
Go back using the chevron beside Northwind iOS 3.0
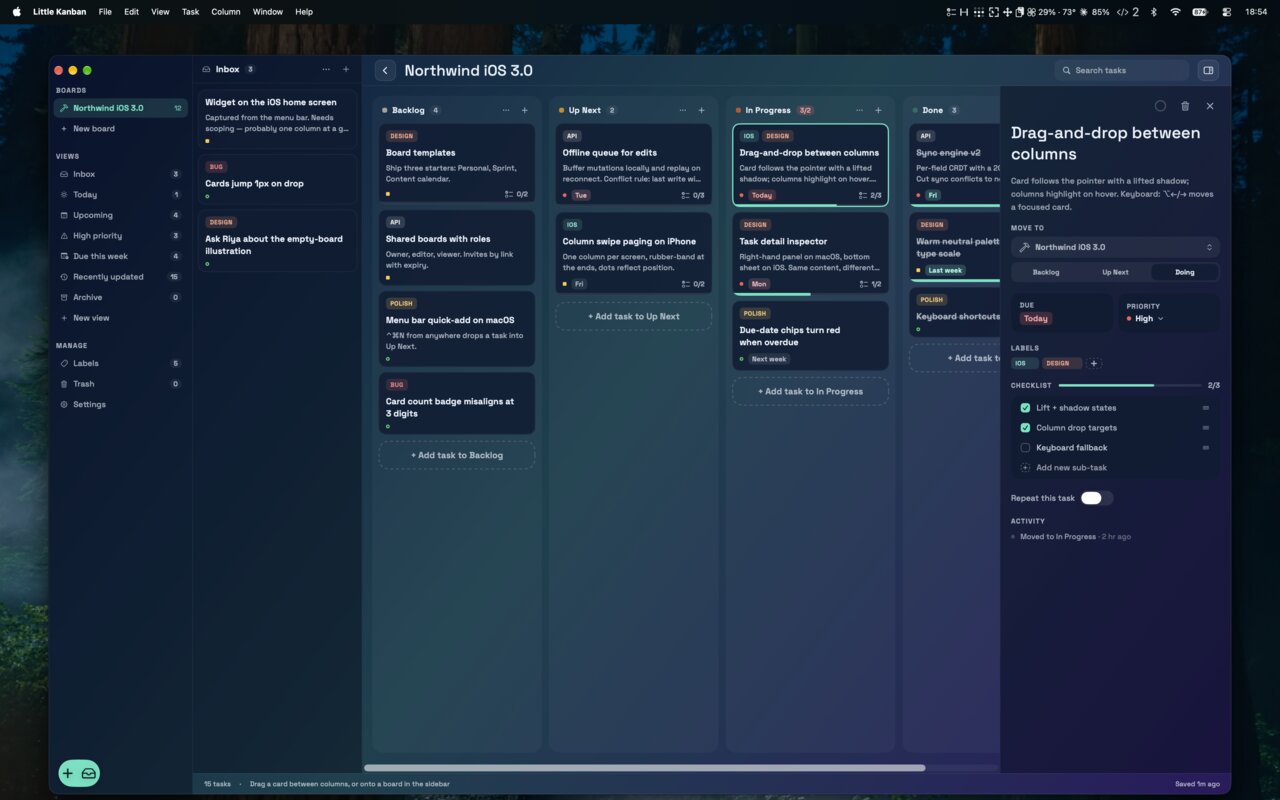[x=385, y=70]
